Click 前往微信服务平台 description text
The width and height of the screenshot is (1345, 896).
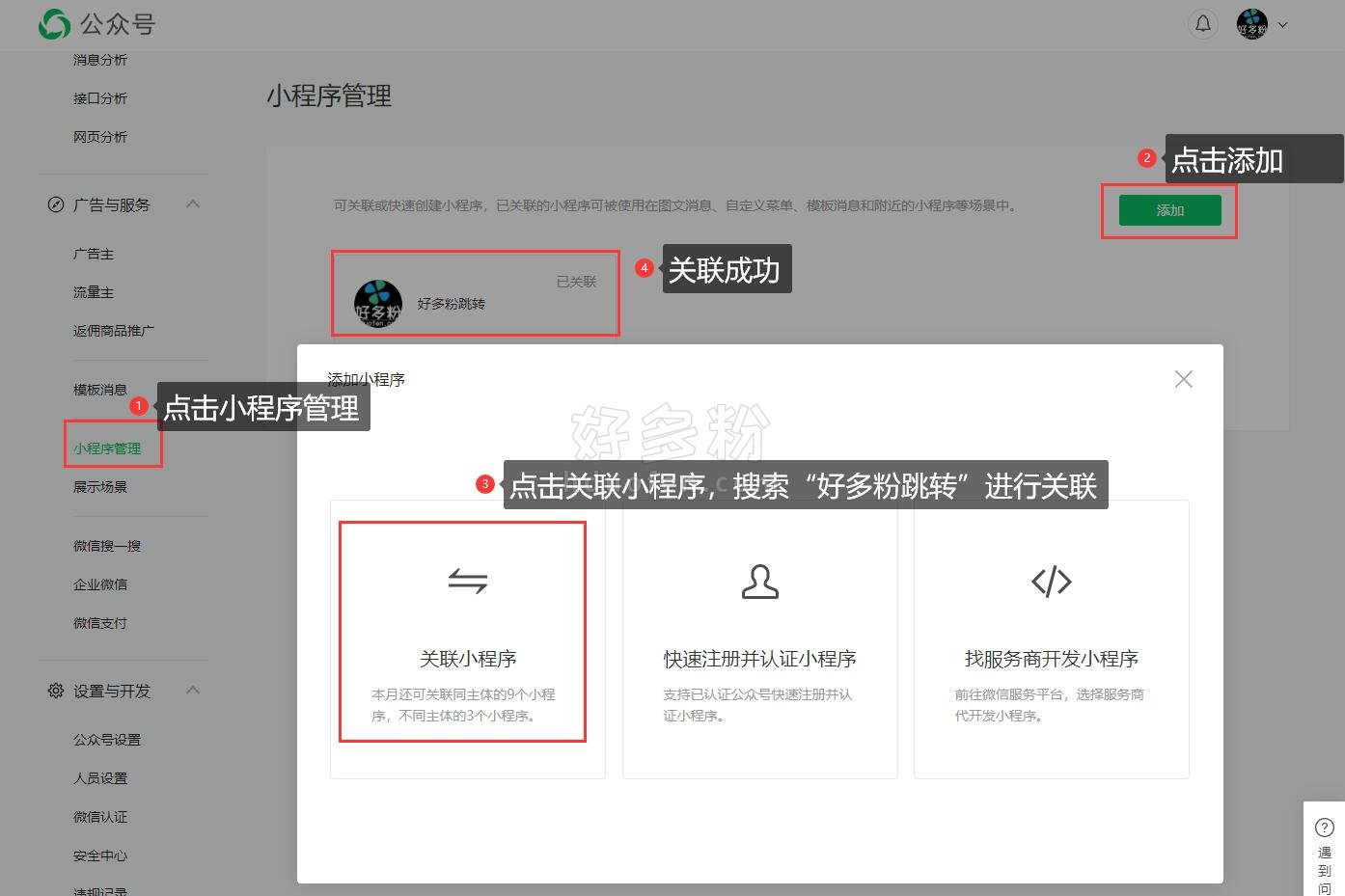coord(1050,705)
